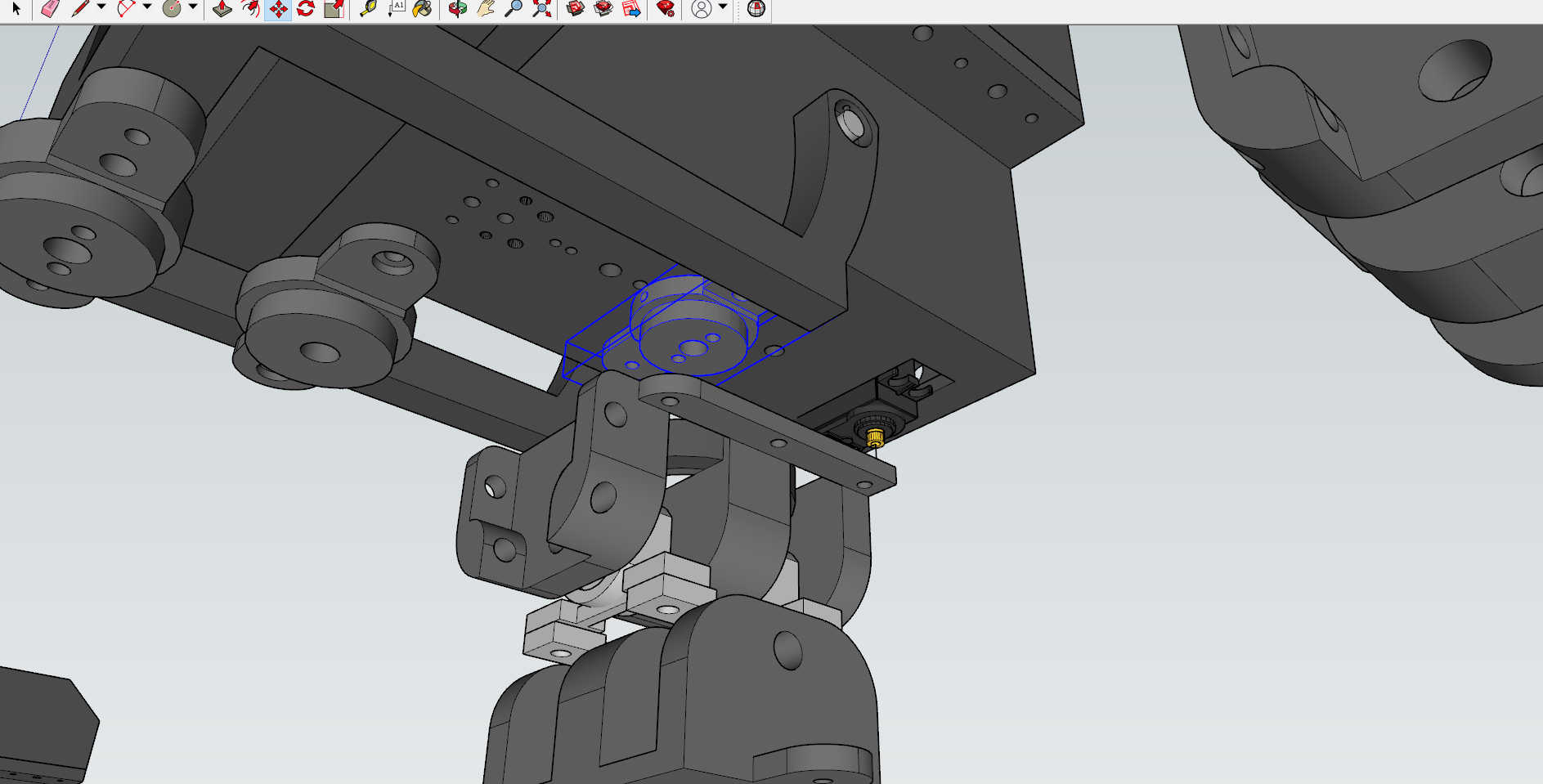The width and height of the screenshot is (1543, 784).
Task: Select the Offset tool
Action: pos(251,9)
